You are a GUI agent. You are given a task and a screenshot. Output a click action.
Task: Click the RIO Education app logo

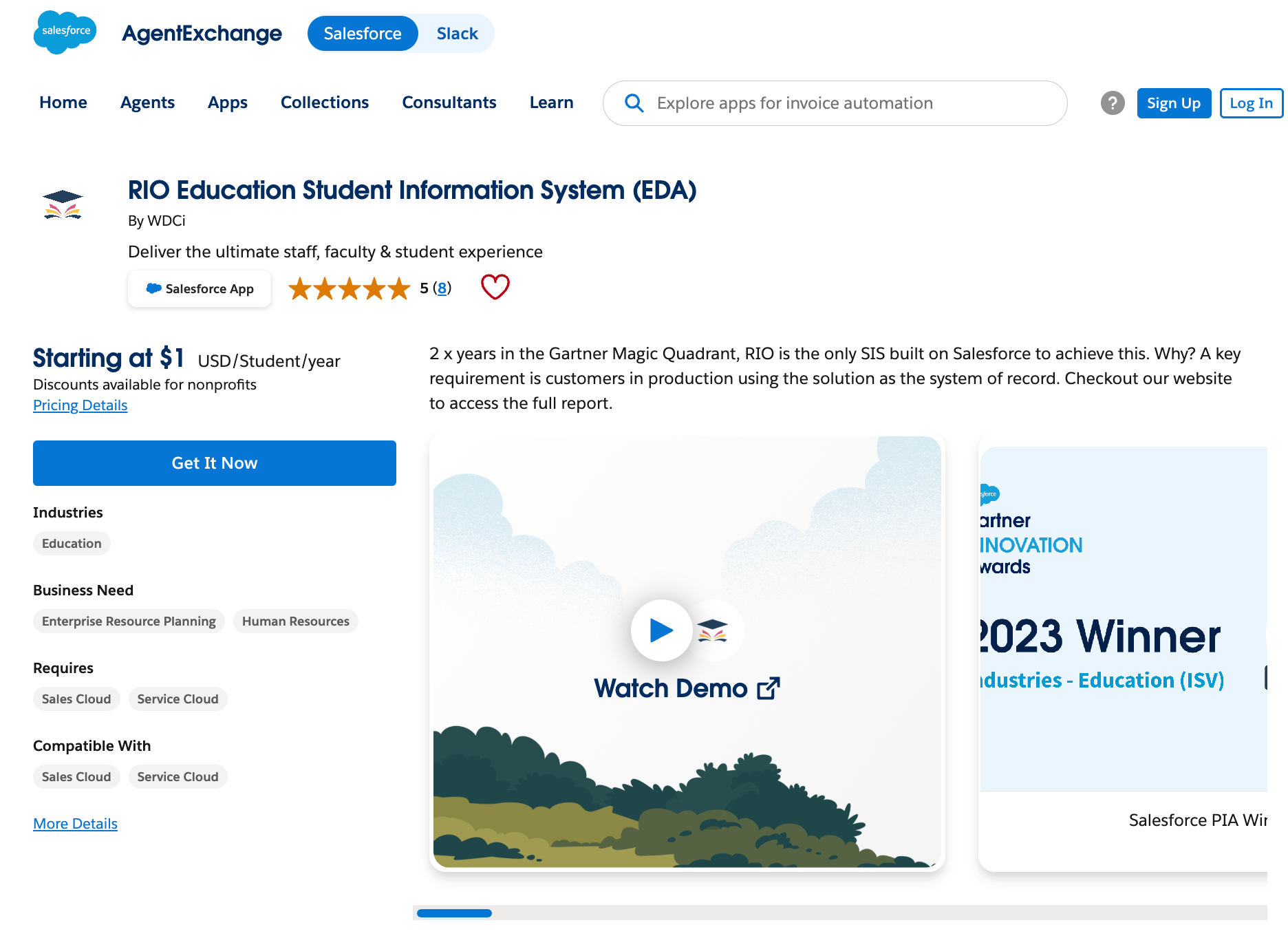[63, 204]
